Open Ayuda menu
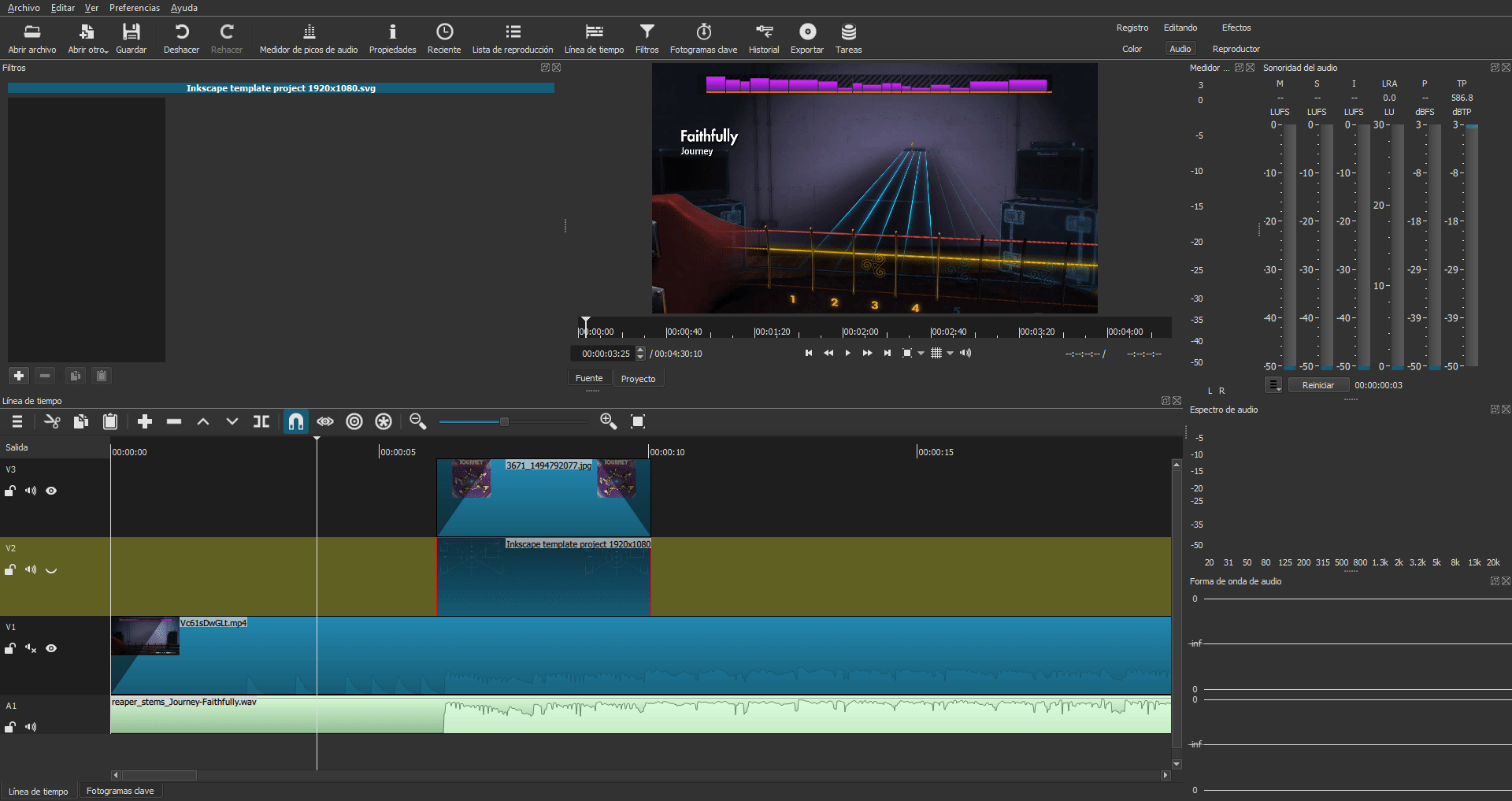This screenshot has width=1512, height=801. pyautogui.click(x=184, y=8)
